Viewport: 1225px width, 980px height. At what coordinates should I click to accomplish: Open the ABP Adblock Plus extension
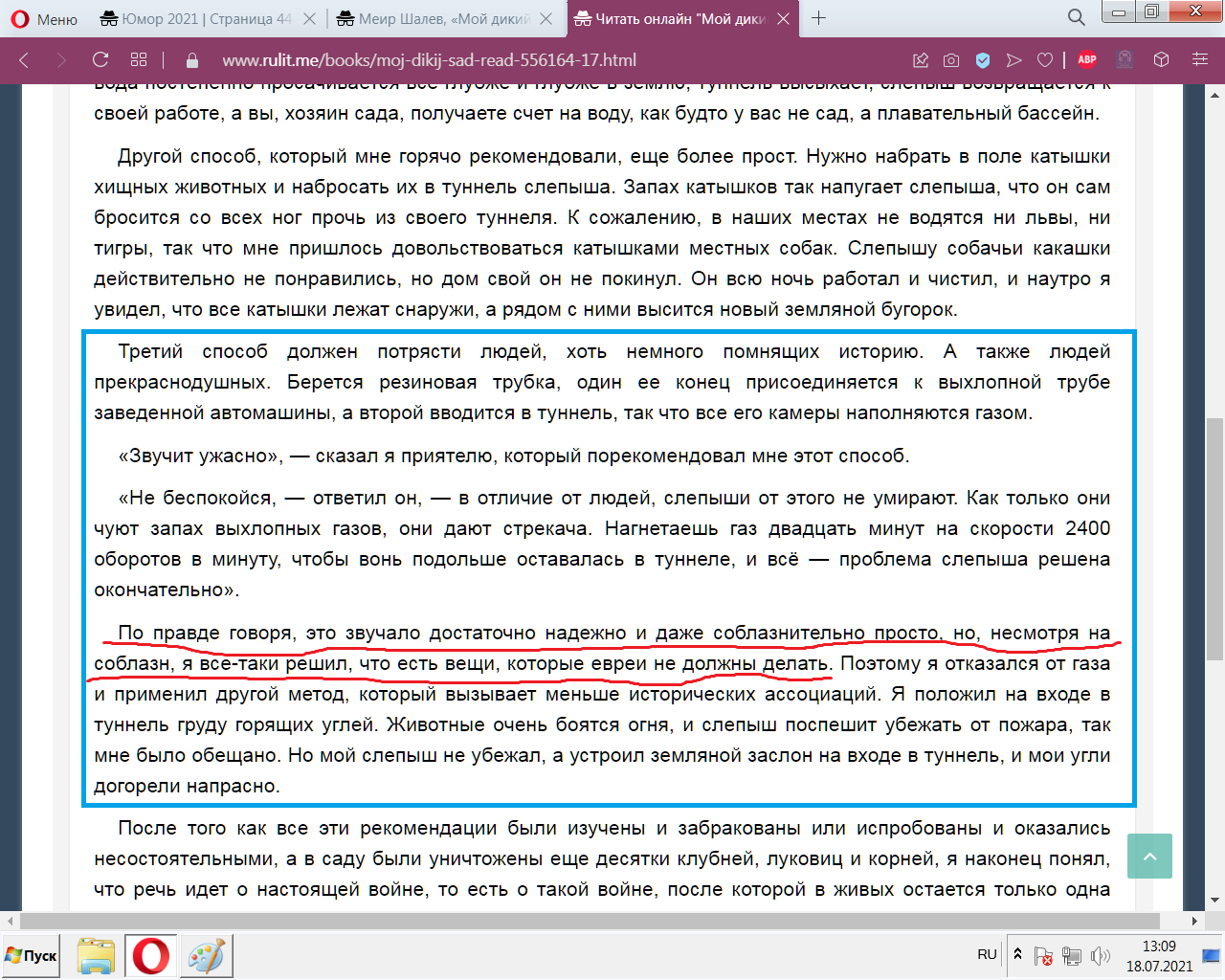[1087, 59]
